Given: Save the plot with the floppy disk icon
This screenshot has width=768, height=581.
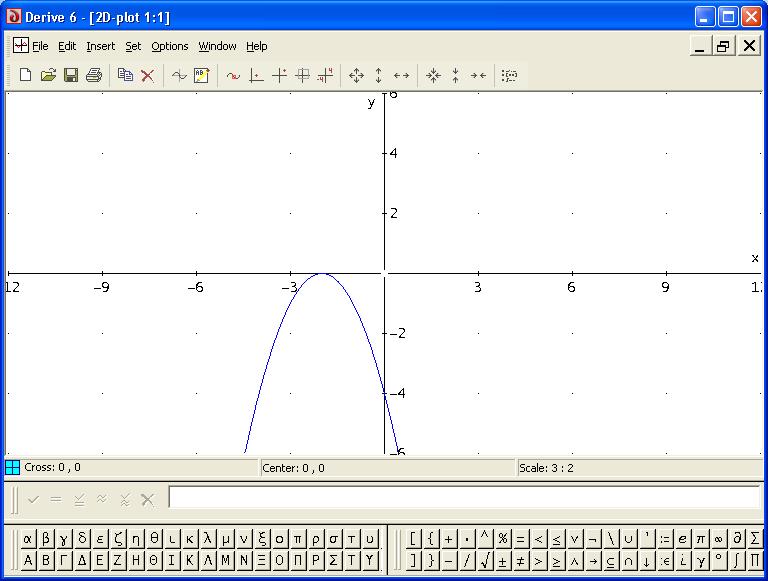Looking at the screenshot, I should [71, 75].
